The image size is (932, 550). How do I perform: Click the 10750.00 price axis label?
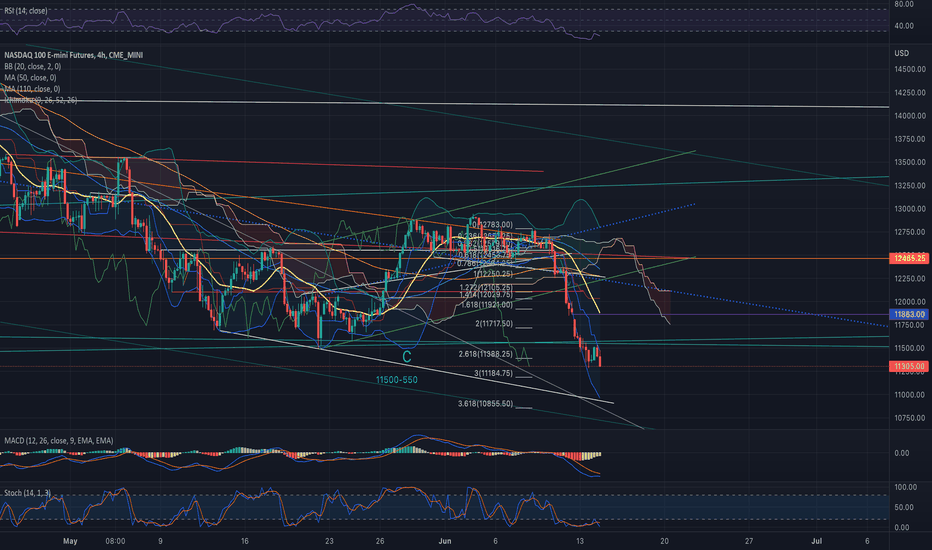[910, 418]
